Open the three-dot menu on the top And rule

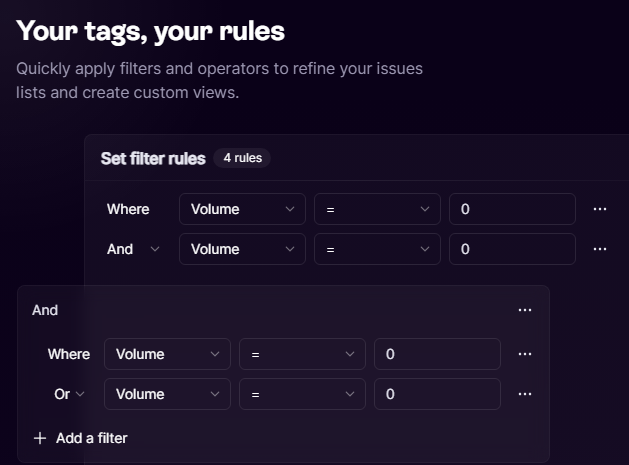coord(600,249)
